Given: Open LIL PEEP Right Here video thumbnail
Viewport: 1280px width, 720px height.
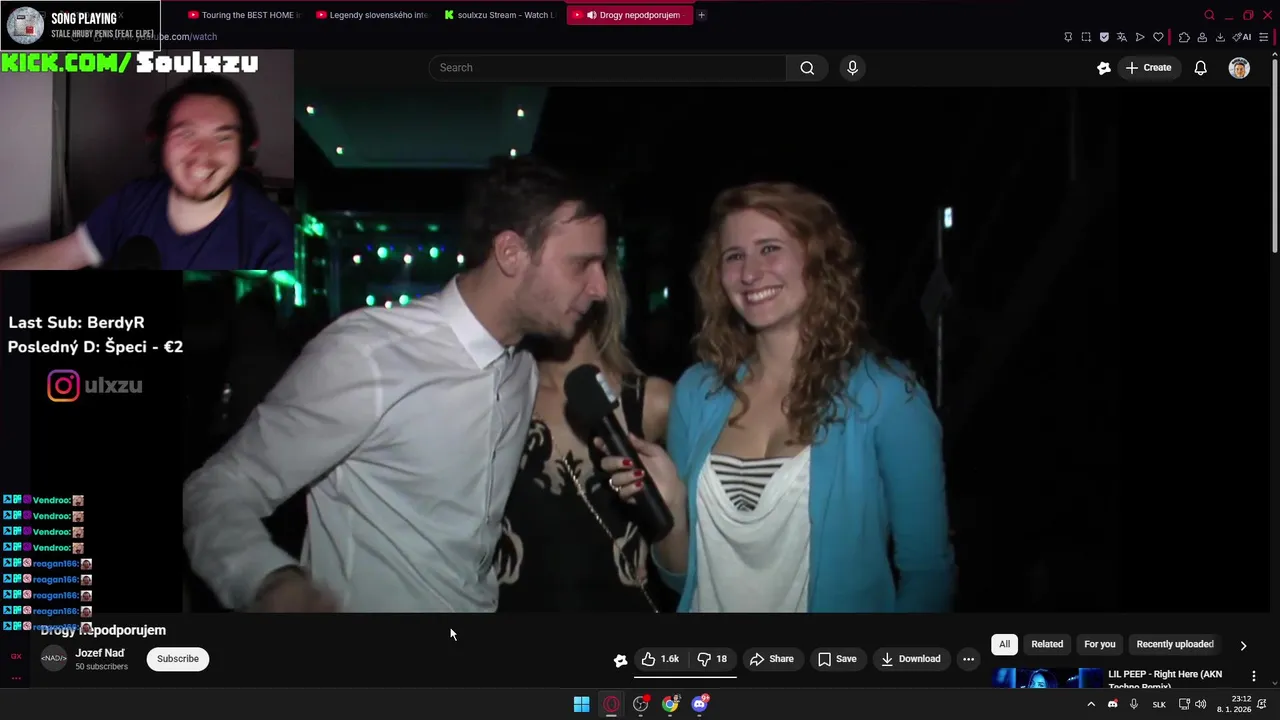Looking at the screenshot, I should [x=1047, y=678].
